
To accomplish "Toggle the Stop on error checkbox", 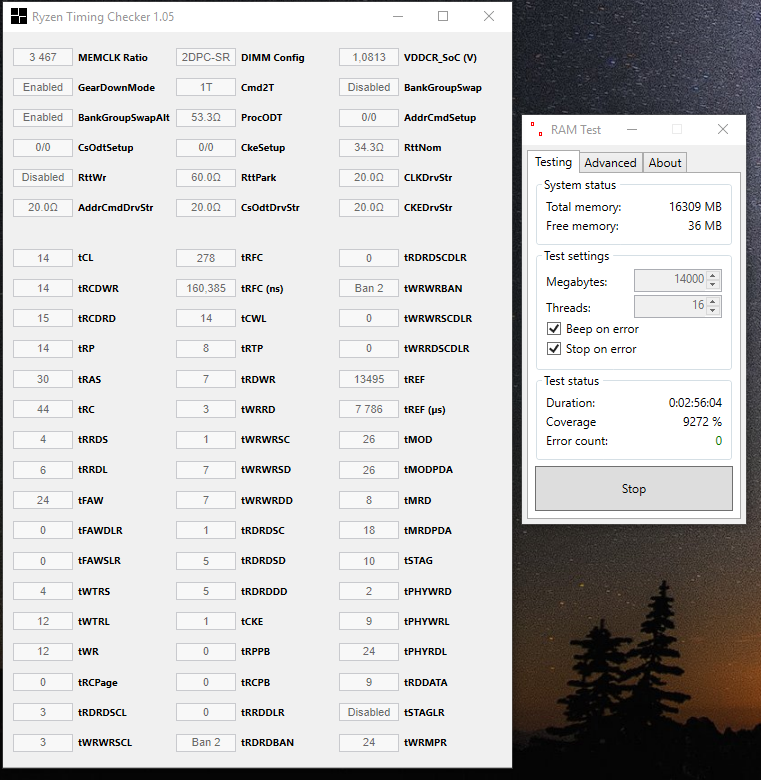I will tap(554, 349).
